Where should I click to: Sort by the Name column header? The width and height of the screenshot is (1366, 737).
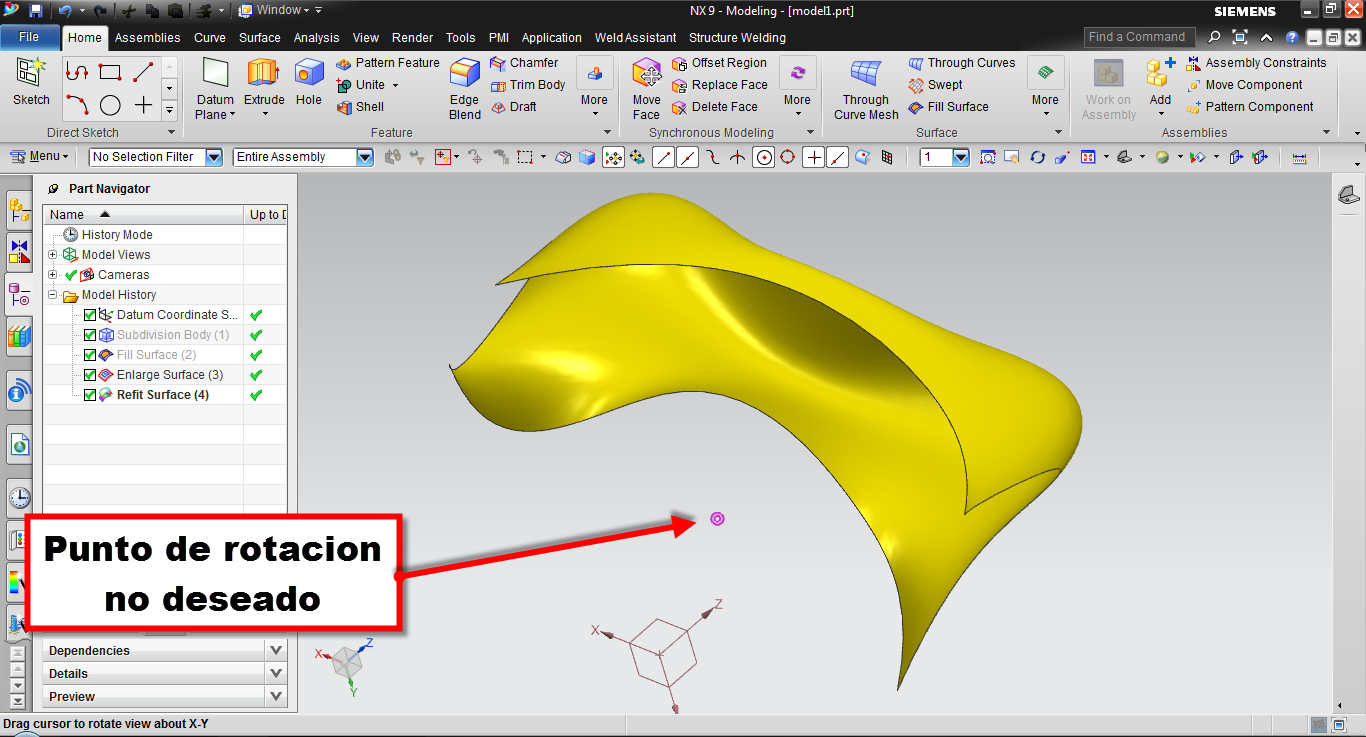point(143,214)
